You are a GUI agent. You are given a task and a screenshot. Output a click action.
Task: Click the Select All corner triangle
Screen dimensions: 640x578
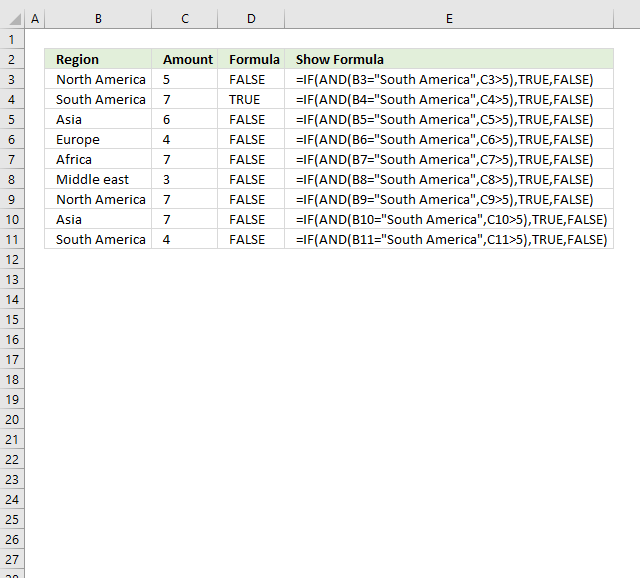click(x=15, y=19)
